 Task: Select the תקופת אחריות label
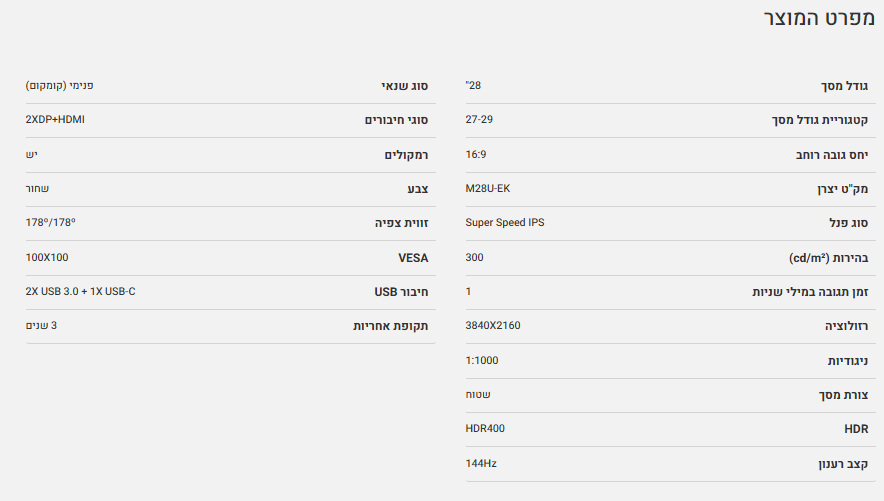coord(390,327)
